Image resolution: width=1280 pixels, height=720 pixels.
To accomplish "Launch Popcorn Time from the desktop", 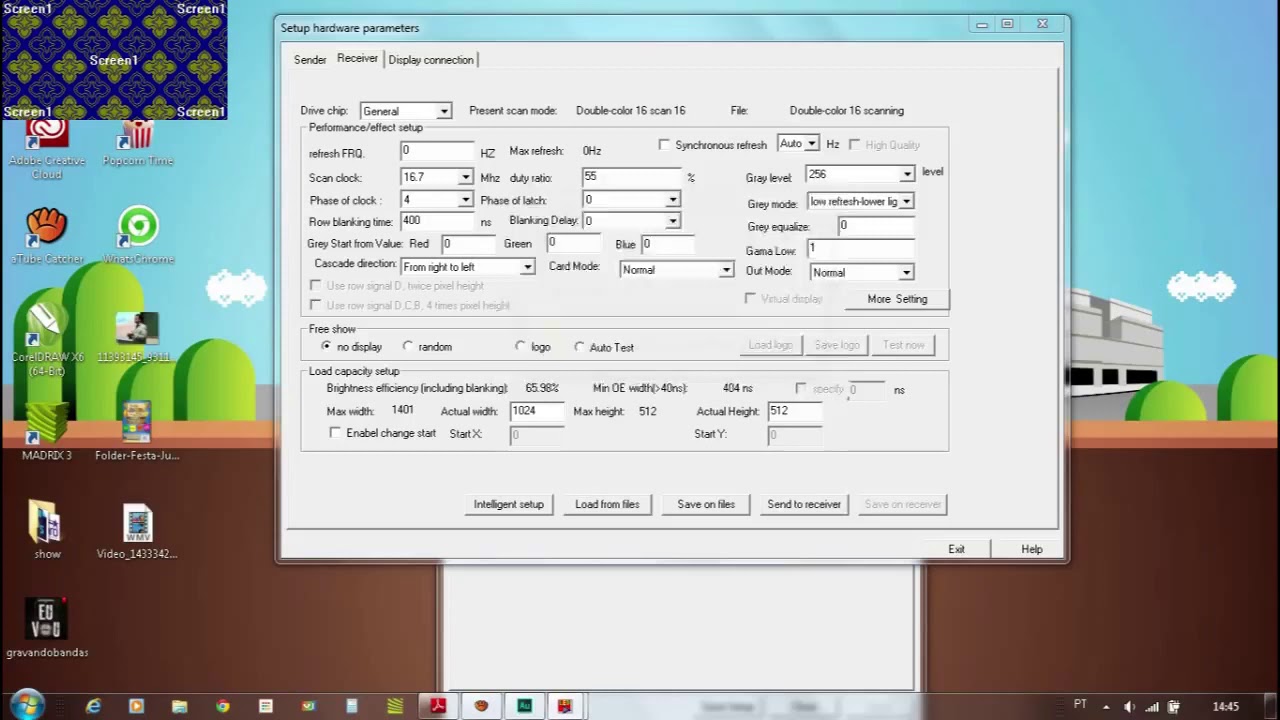I will pyautogui.click(x=138, y=142).
